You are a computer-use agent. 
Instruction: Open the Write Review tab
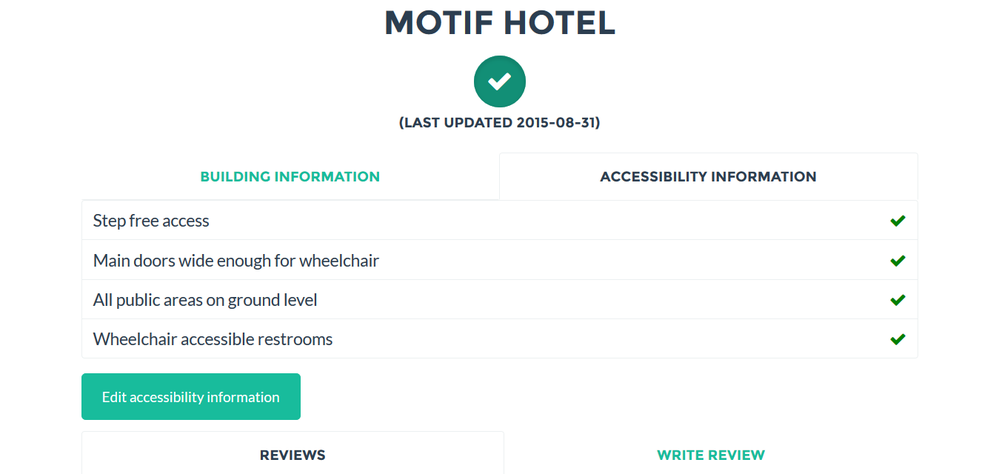point(711,455)
